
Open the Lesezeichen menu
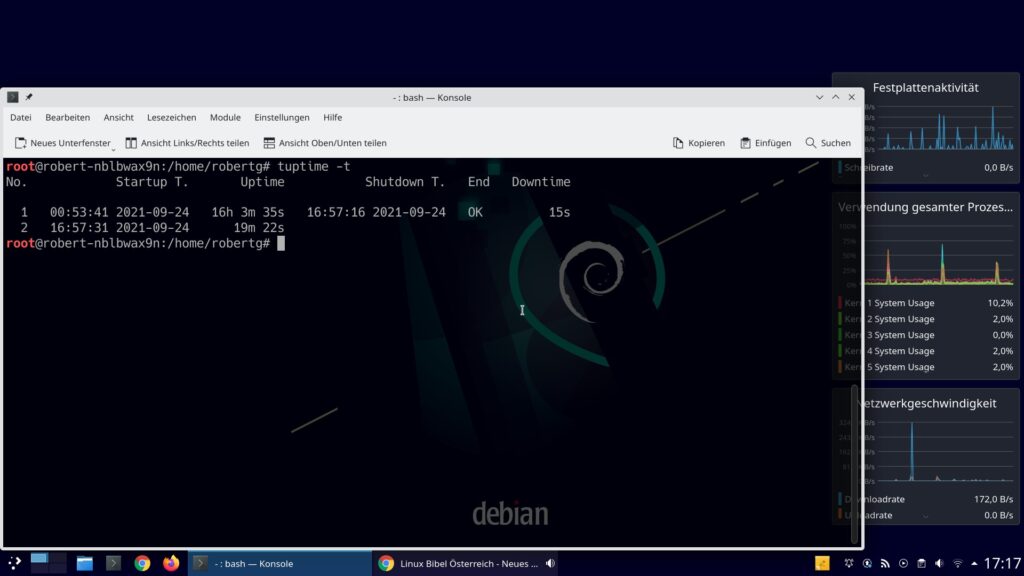(x=171, y=118)
